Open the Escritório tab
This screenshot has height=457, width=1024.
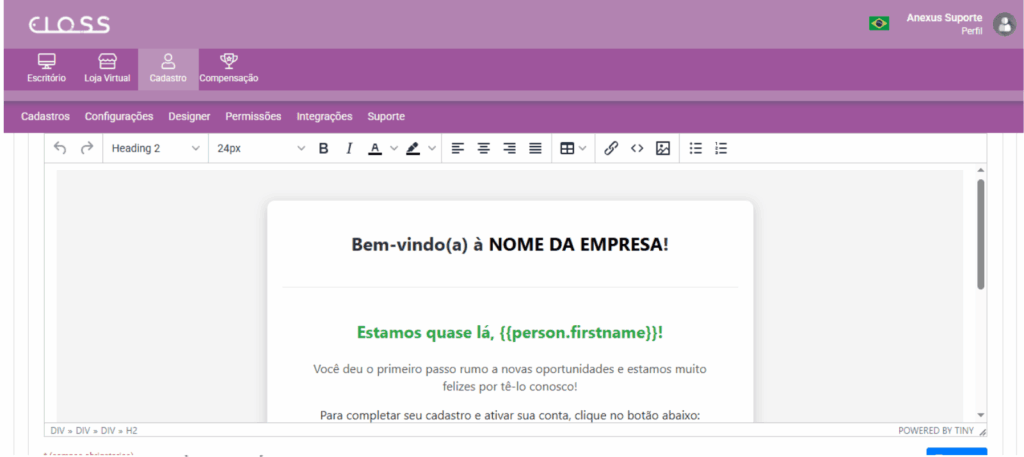click(46, 67)
